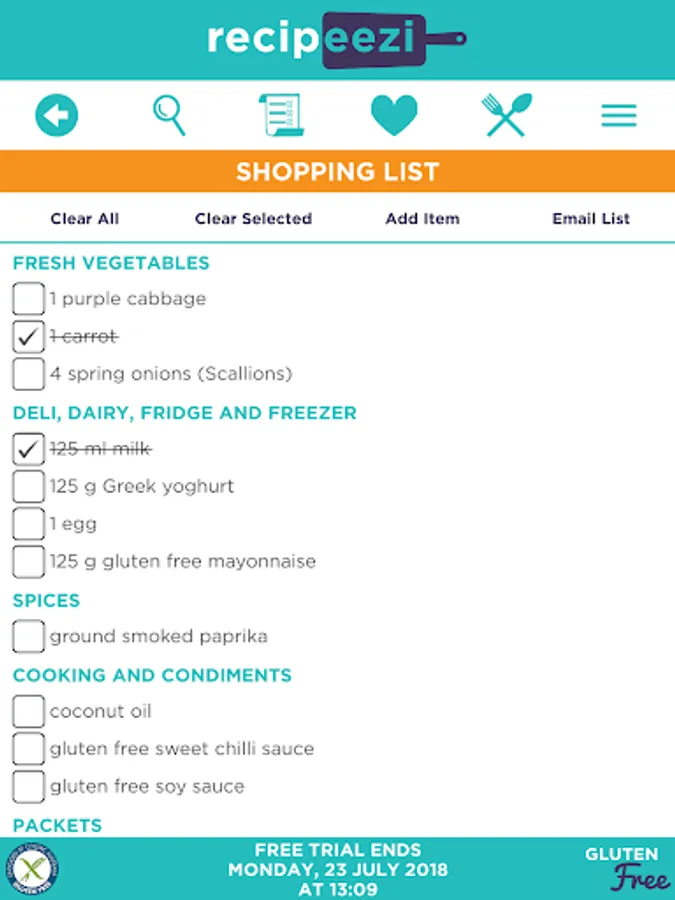Tap Add Item
Screen dimensions: 675x900
point(422,219)
